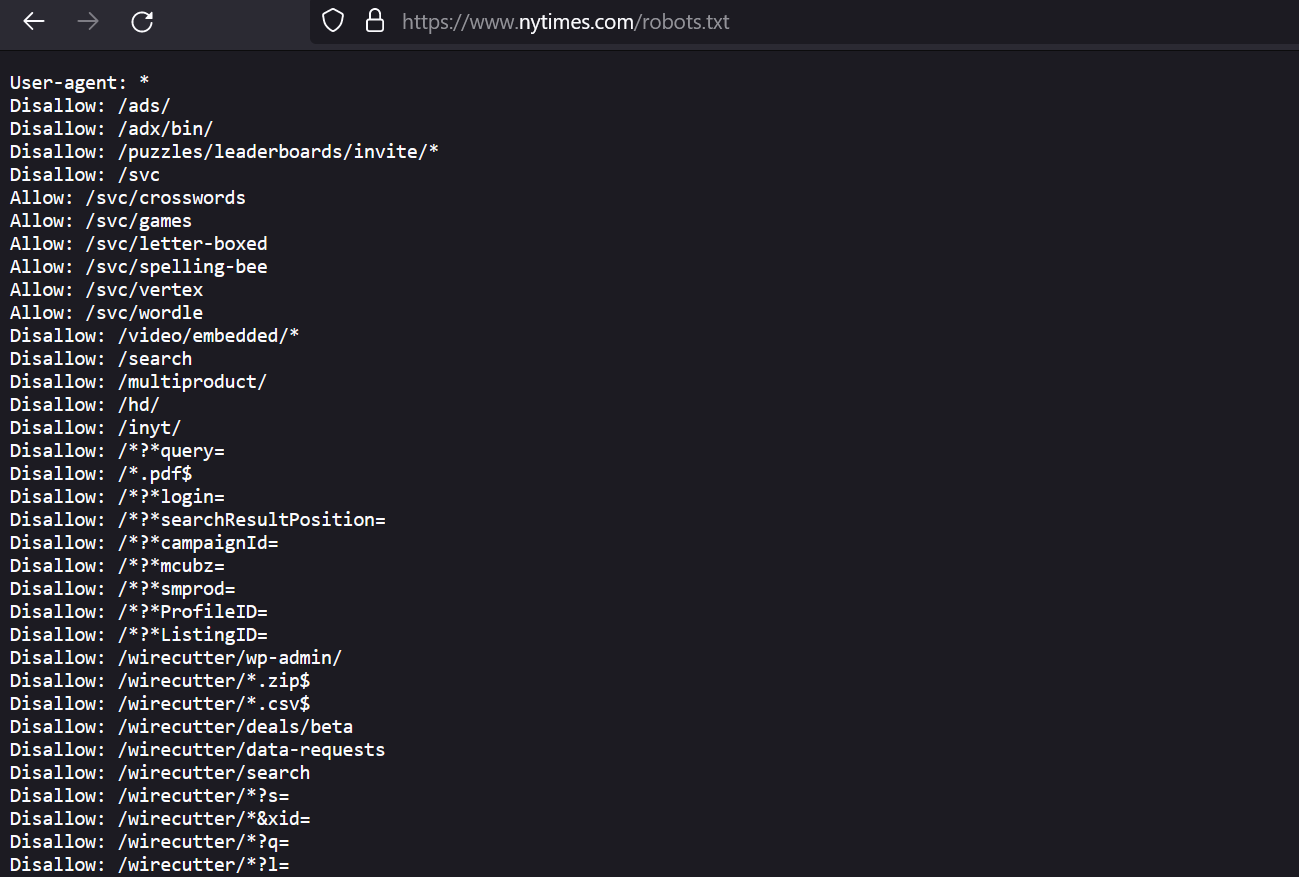The image size is (1299, 877).
Task: Go back with the browser back arrow
Action: [34, 21]
